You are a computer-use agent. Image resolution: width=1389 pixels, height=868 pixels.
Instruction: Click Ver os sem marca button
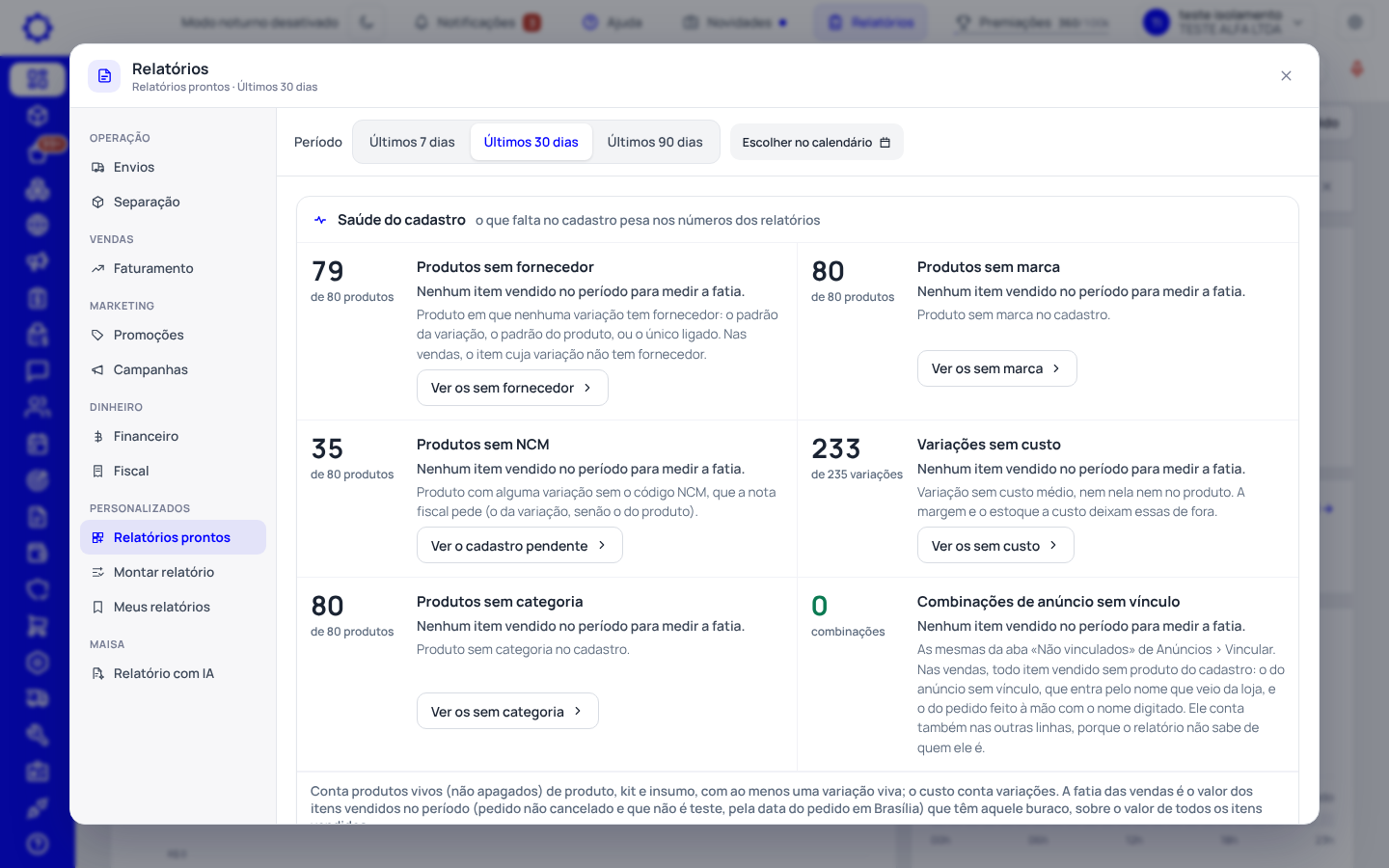(996, 368)
